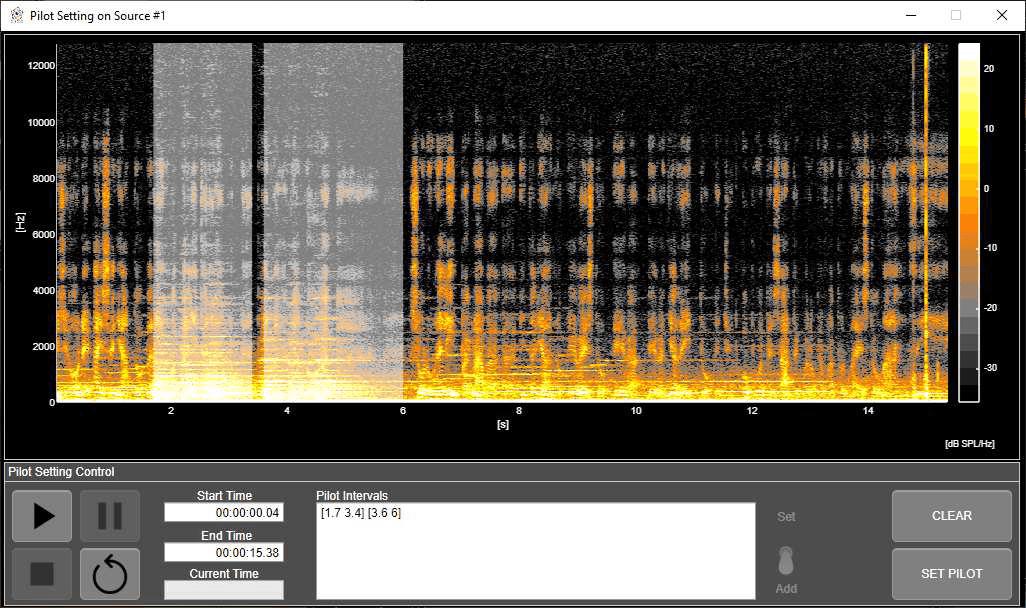This screenshot has width=1026, height=608.
Task: Click the "Pilot Setting Control" panel title
Action: 62,472
